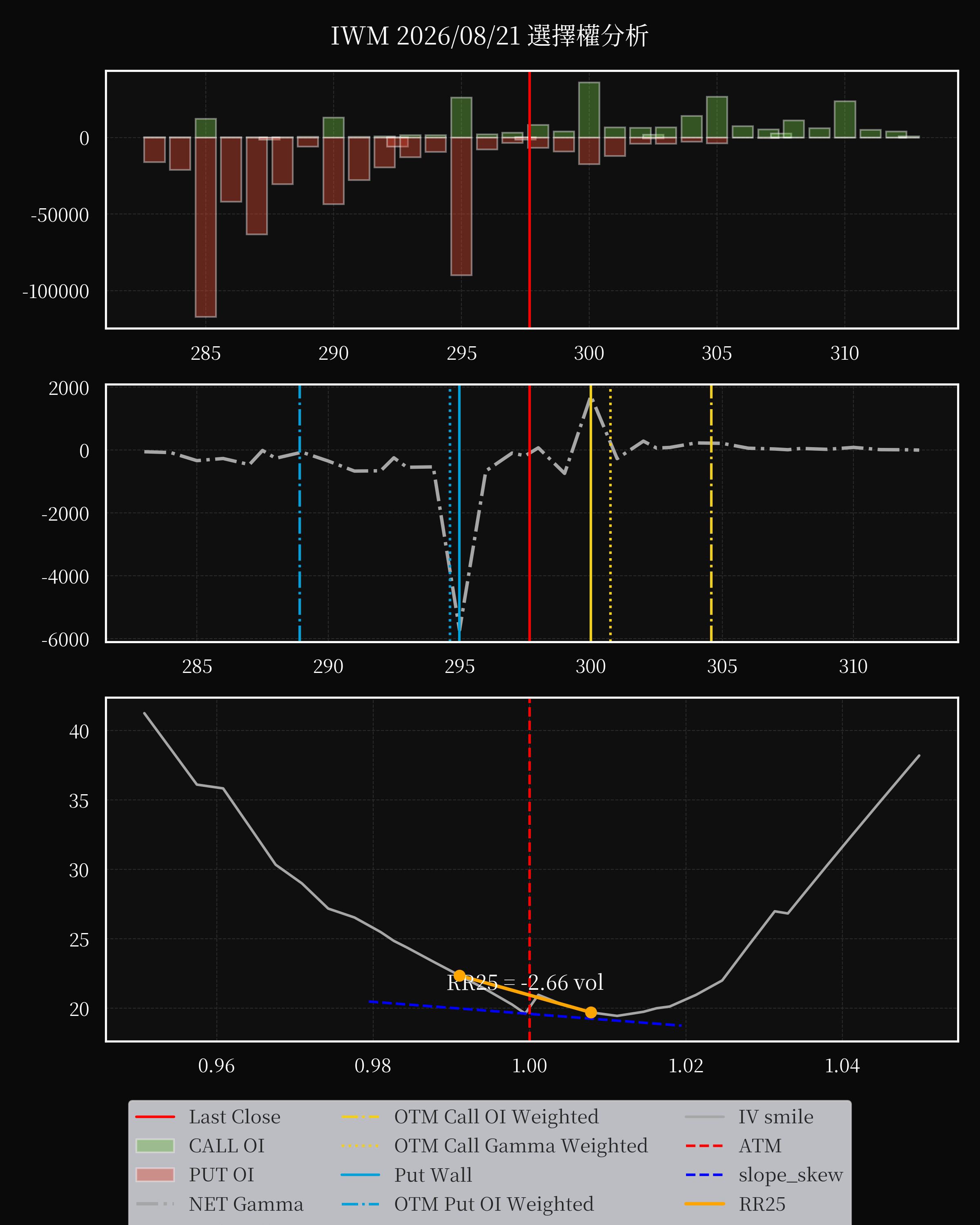Click the red Last Close line in the OI chart
Image resolution: width=980 pixels, height=1225 pixels.
click(530, 199)
